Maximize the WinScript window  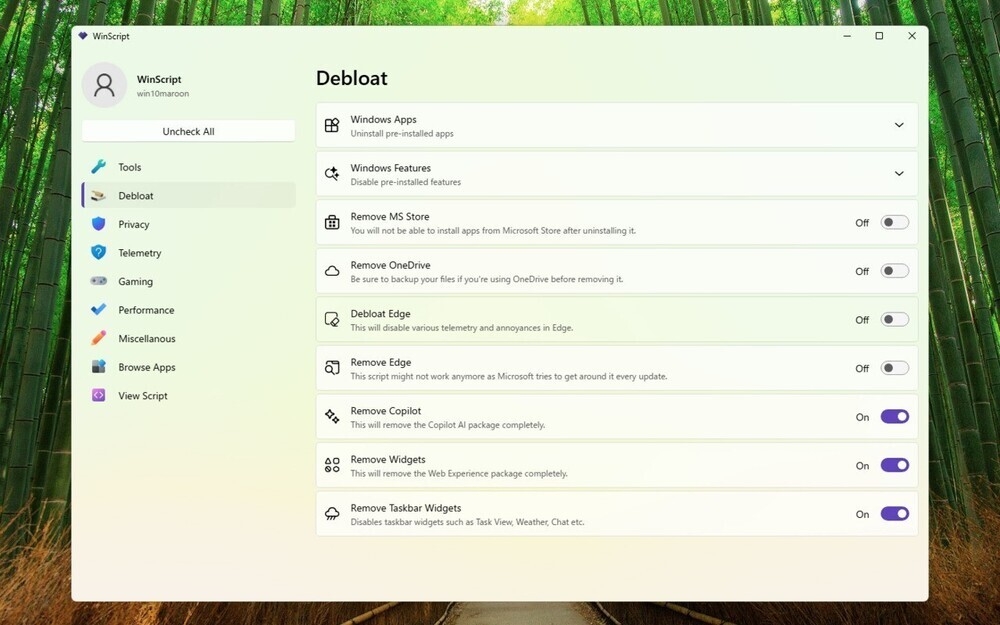click(x=879, y=36)
